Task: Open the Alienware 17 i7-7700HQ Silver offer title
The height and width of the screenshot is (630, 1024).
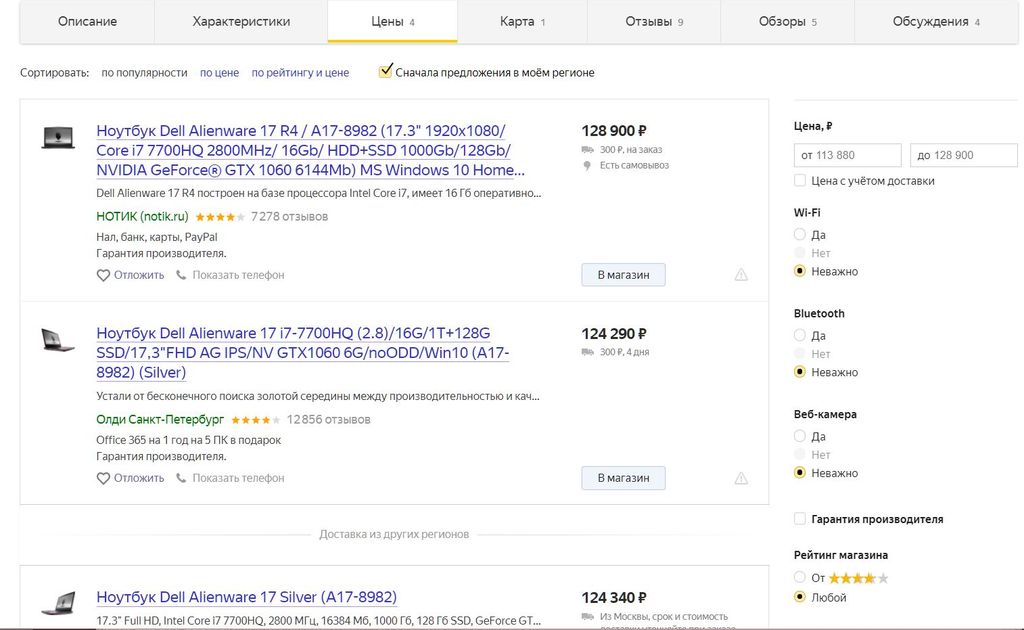Action: click(x=303, y=353)
